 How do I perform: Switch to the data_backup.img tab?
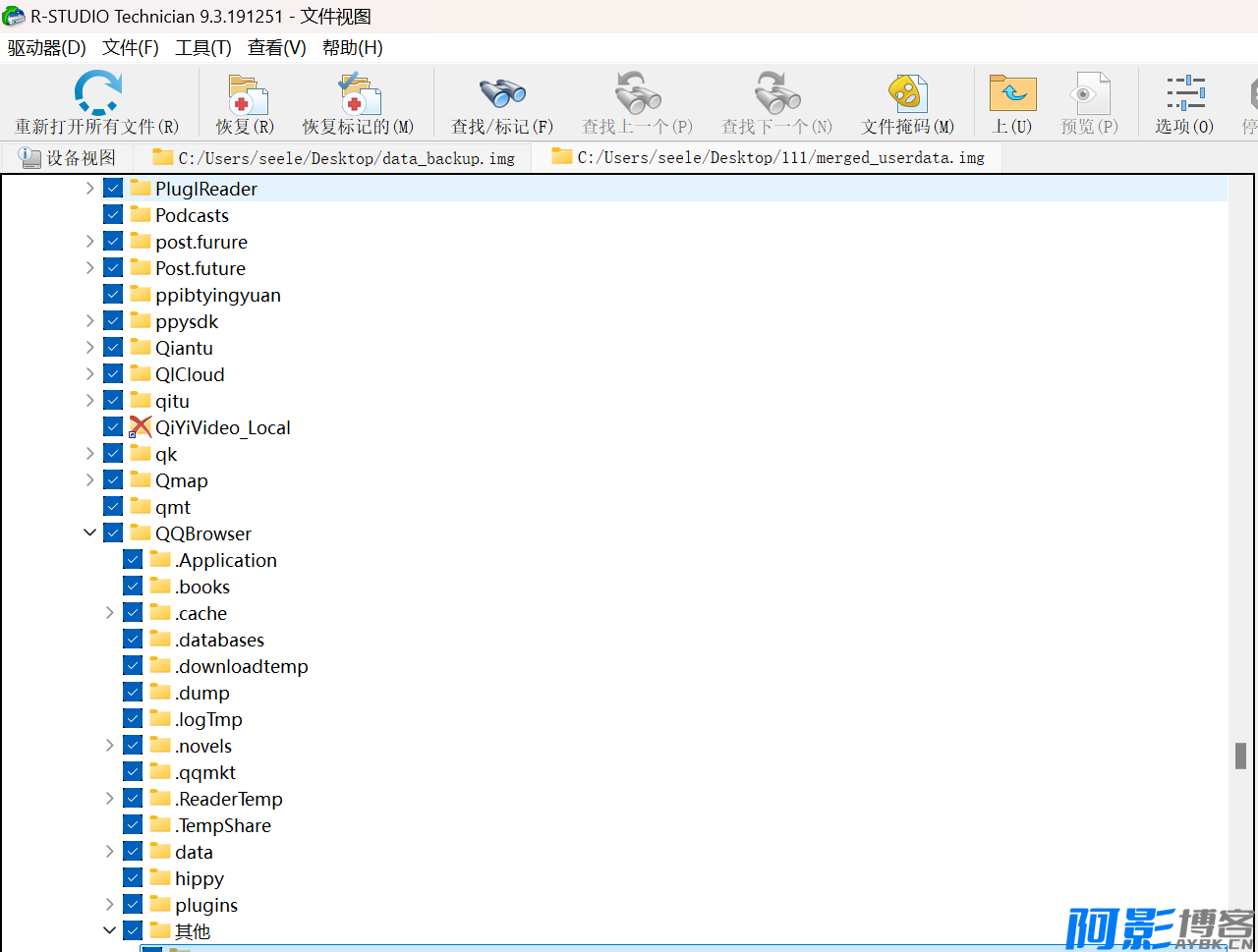pyautogui.click(x=333, y=157)
